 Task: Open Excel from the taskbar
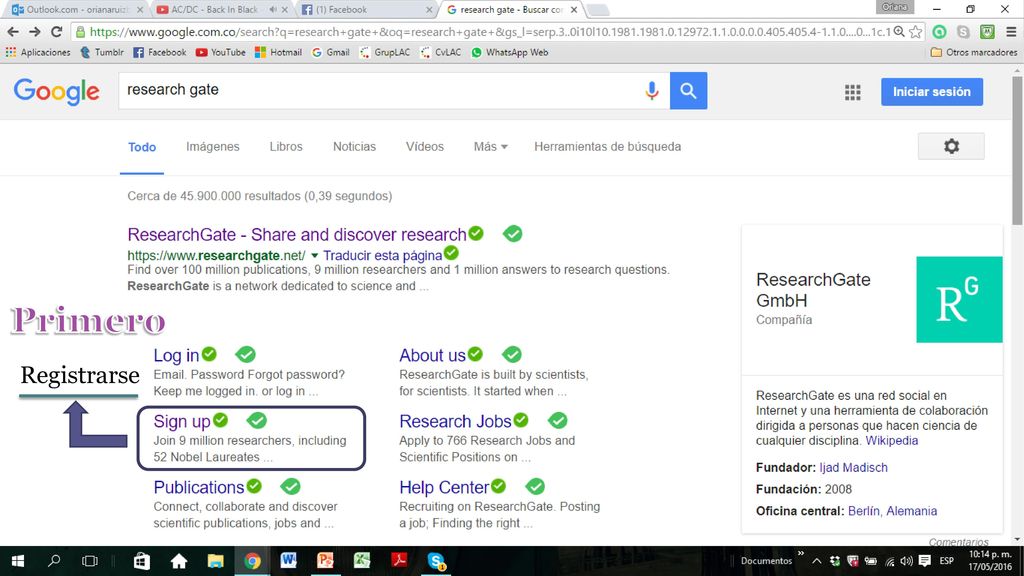click(x=362, y=561)
